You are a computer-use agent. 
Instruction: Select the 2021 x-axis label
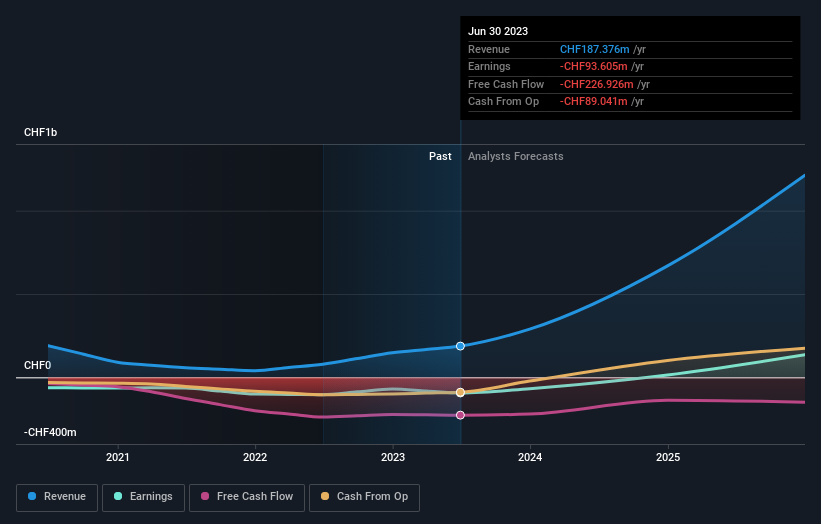[118, 458]
